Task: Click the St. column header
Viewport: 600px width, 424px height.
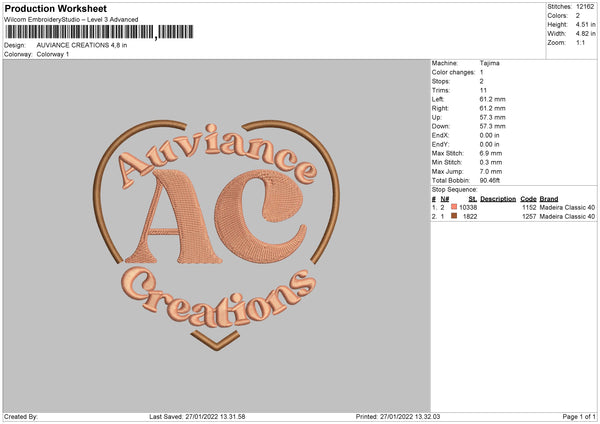Action: [472, 199]
